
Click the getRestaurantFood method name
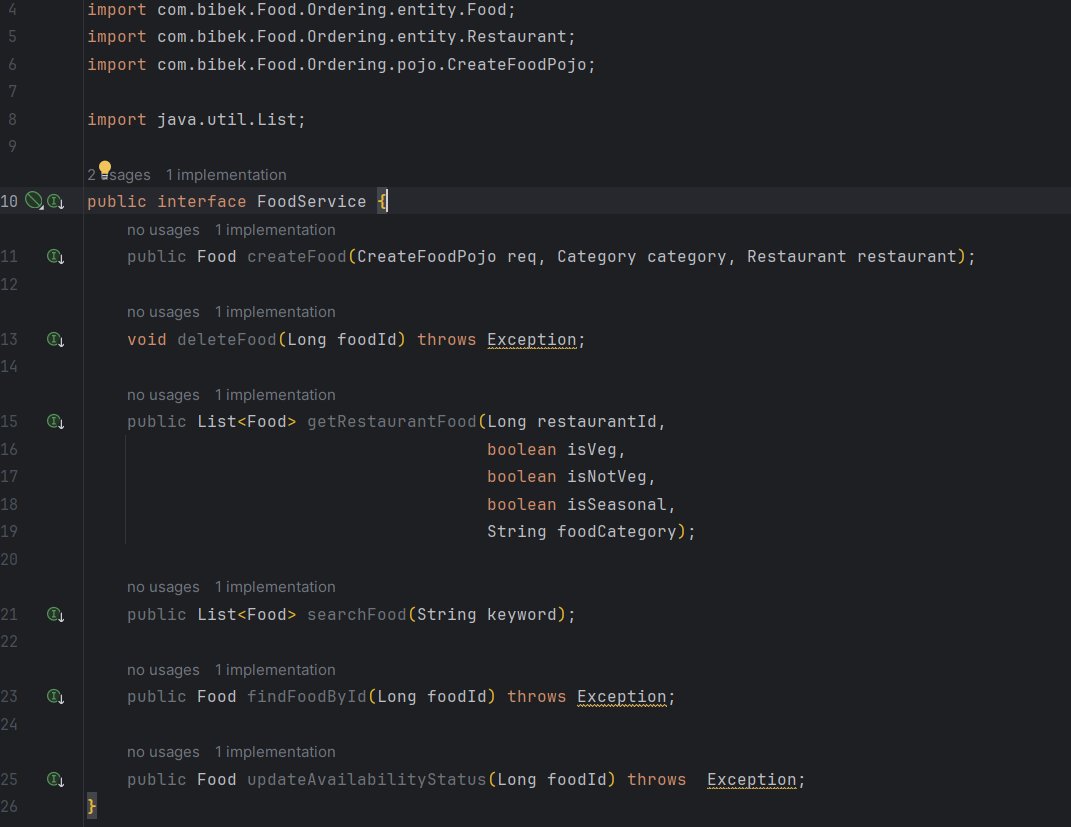coord(391,421)
